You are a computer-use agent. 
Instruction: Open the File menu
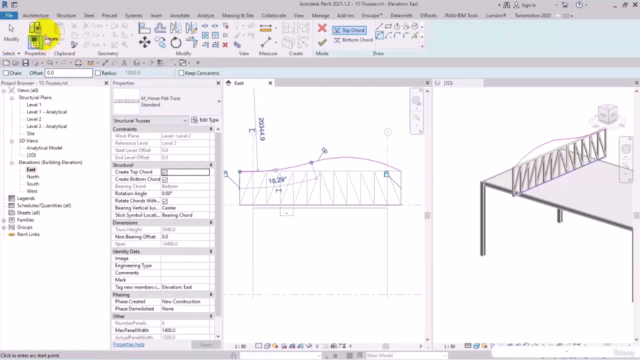[9, 16]
